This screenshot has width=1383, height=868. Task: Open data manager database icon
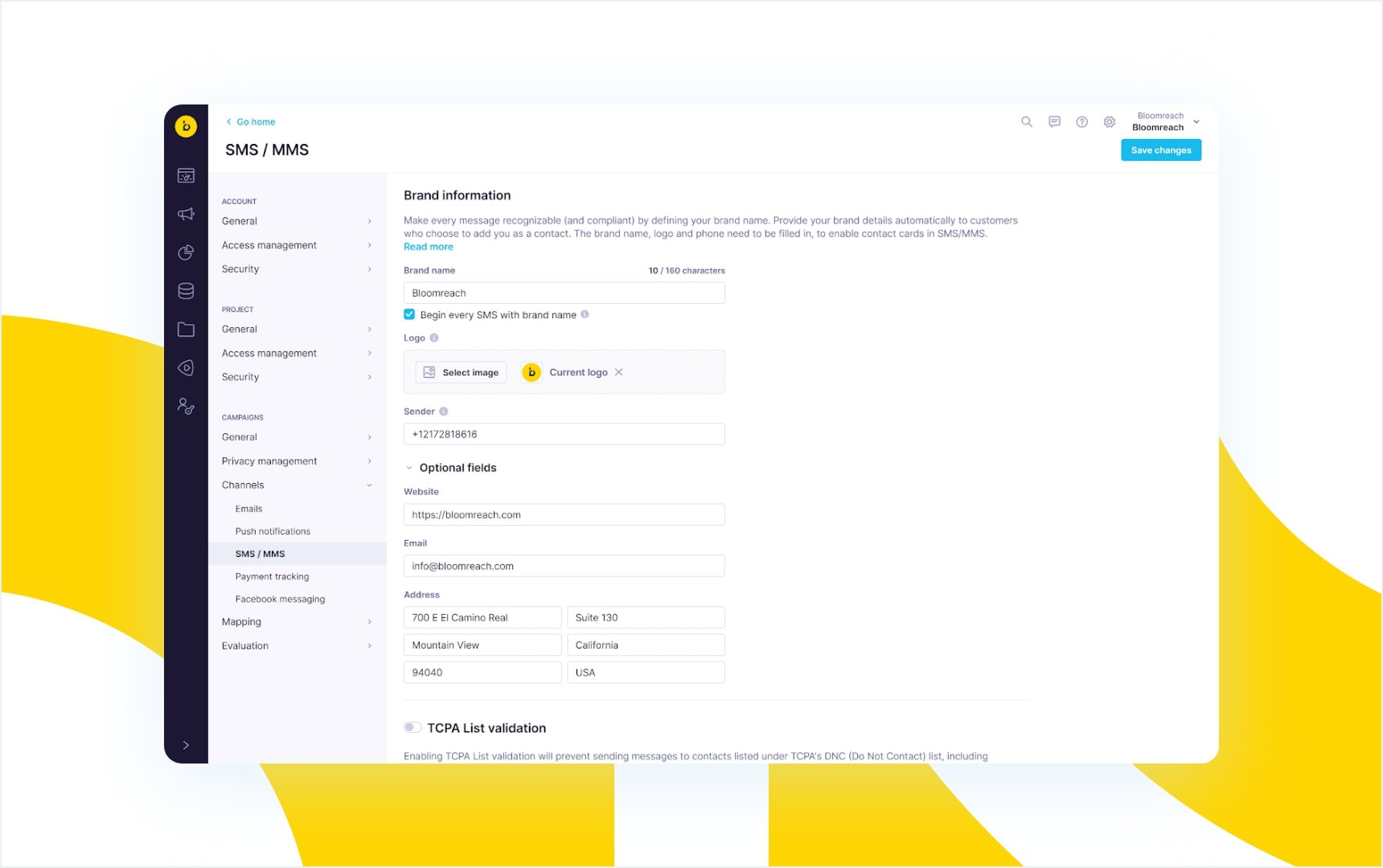pyautogui.click(x=186, y=291)
